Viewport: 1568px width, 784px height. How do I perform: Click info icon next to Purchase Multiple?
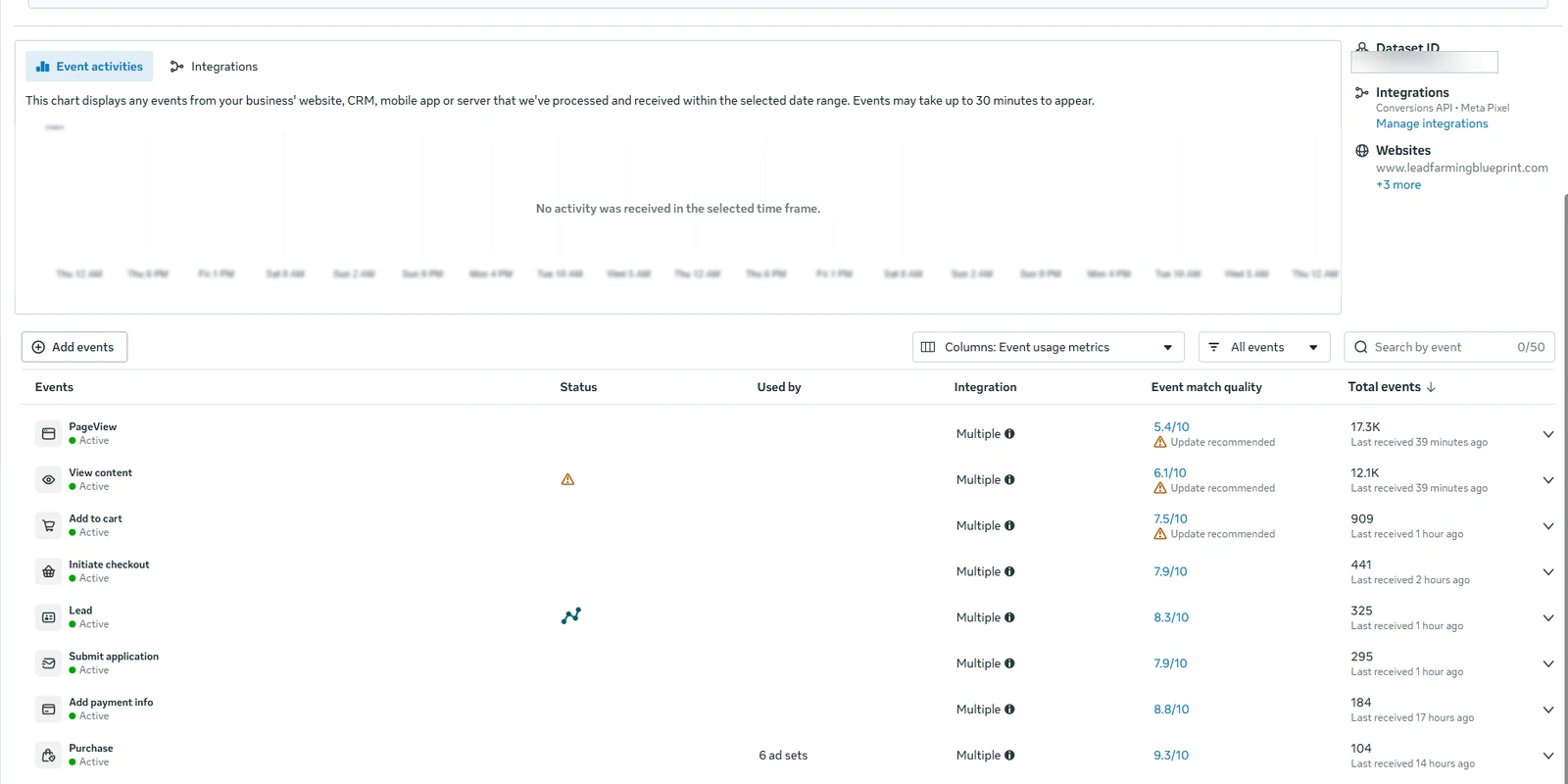(1009, 756)
